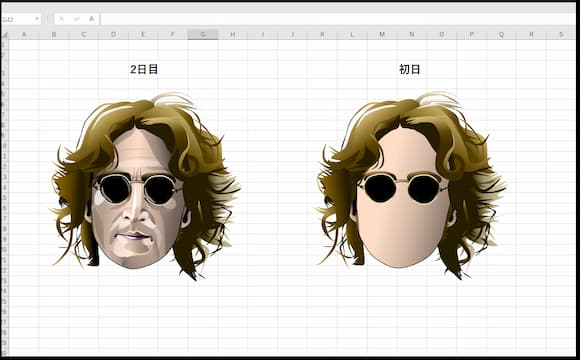
Task: Click the select-all corner triangle
Action: [x=5, y=35]
